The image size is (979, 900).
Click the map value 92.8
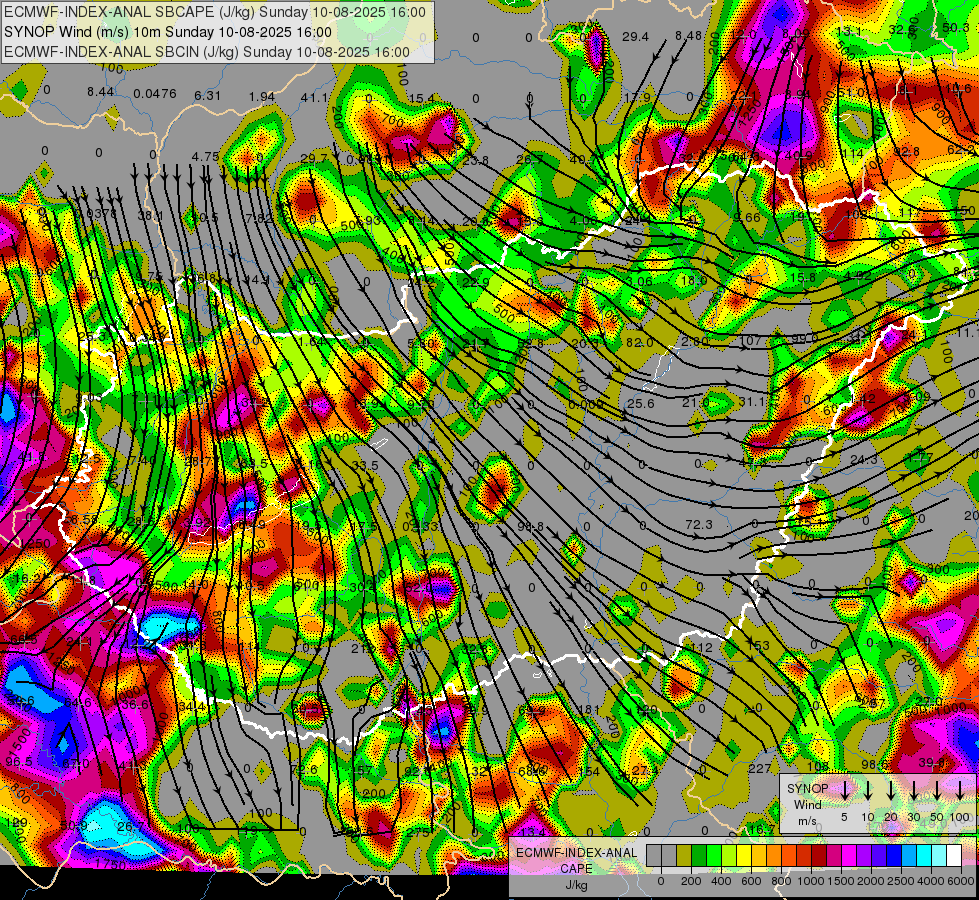906,152
